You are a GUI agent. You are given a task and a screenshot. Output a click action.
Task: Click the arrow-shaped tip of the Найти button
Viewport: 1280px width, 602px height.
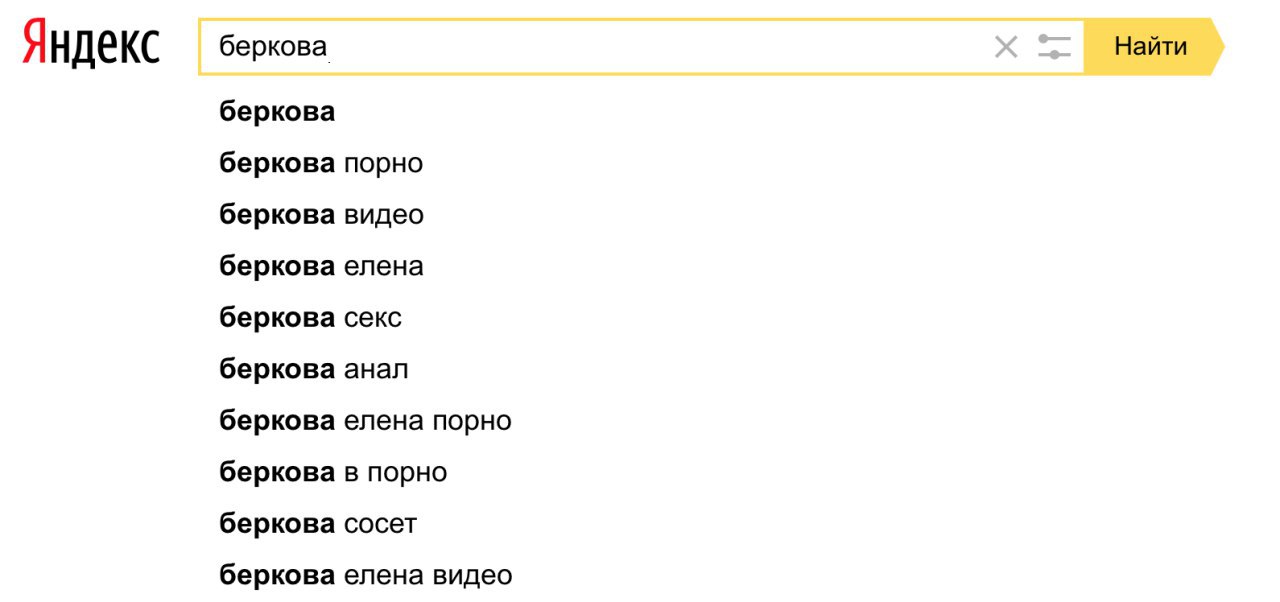click(1217, 46)
